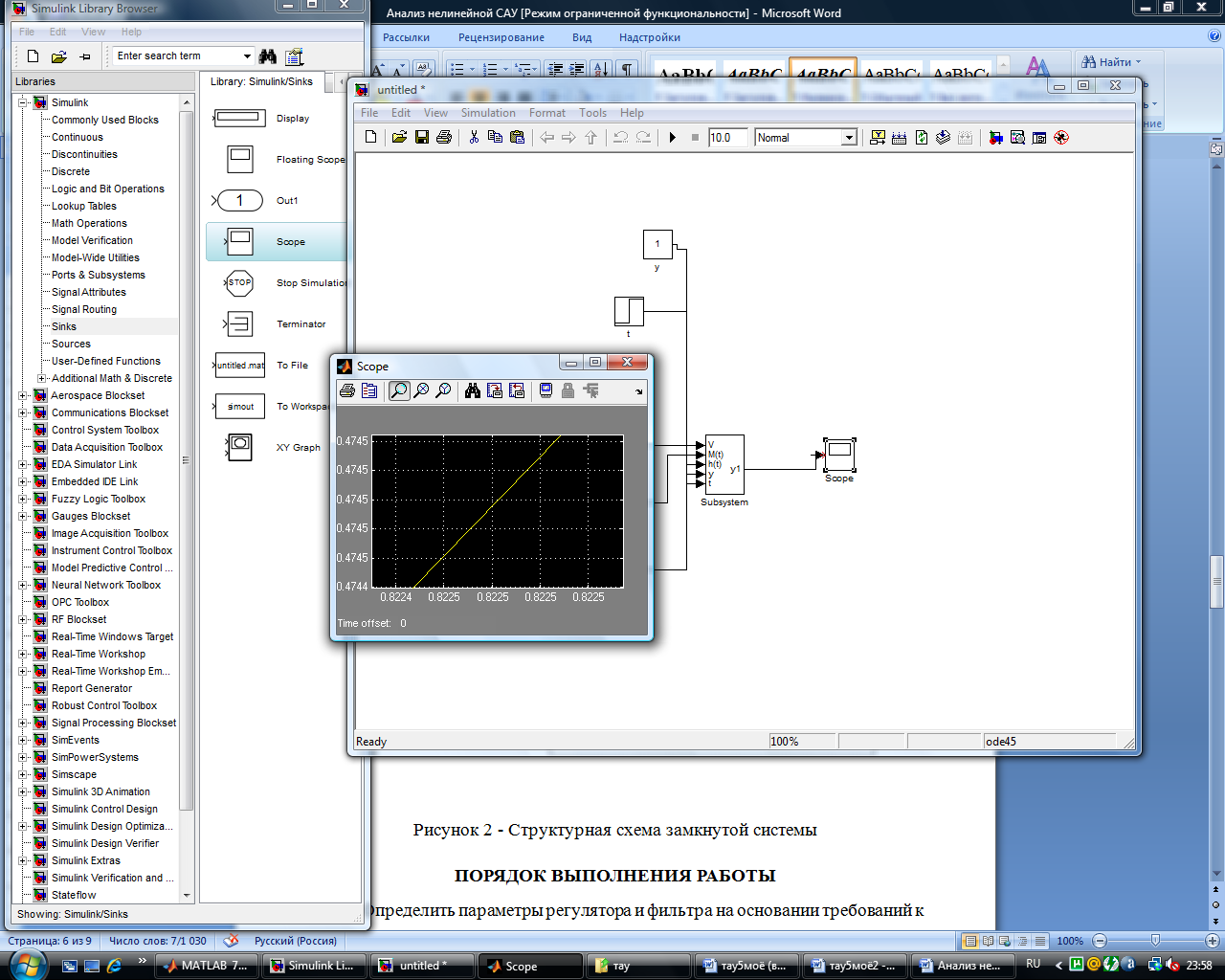Open the Рецензирование tab in Word
This screenshot has height=980, width=1225.
point(501,38)
